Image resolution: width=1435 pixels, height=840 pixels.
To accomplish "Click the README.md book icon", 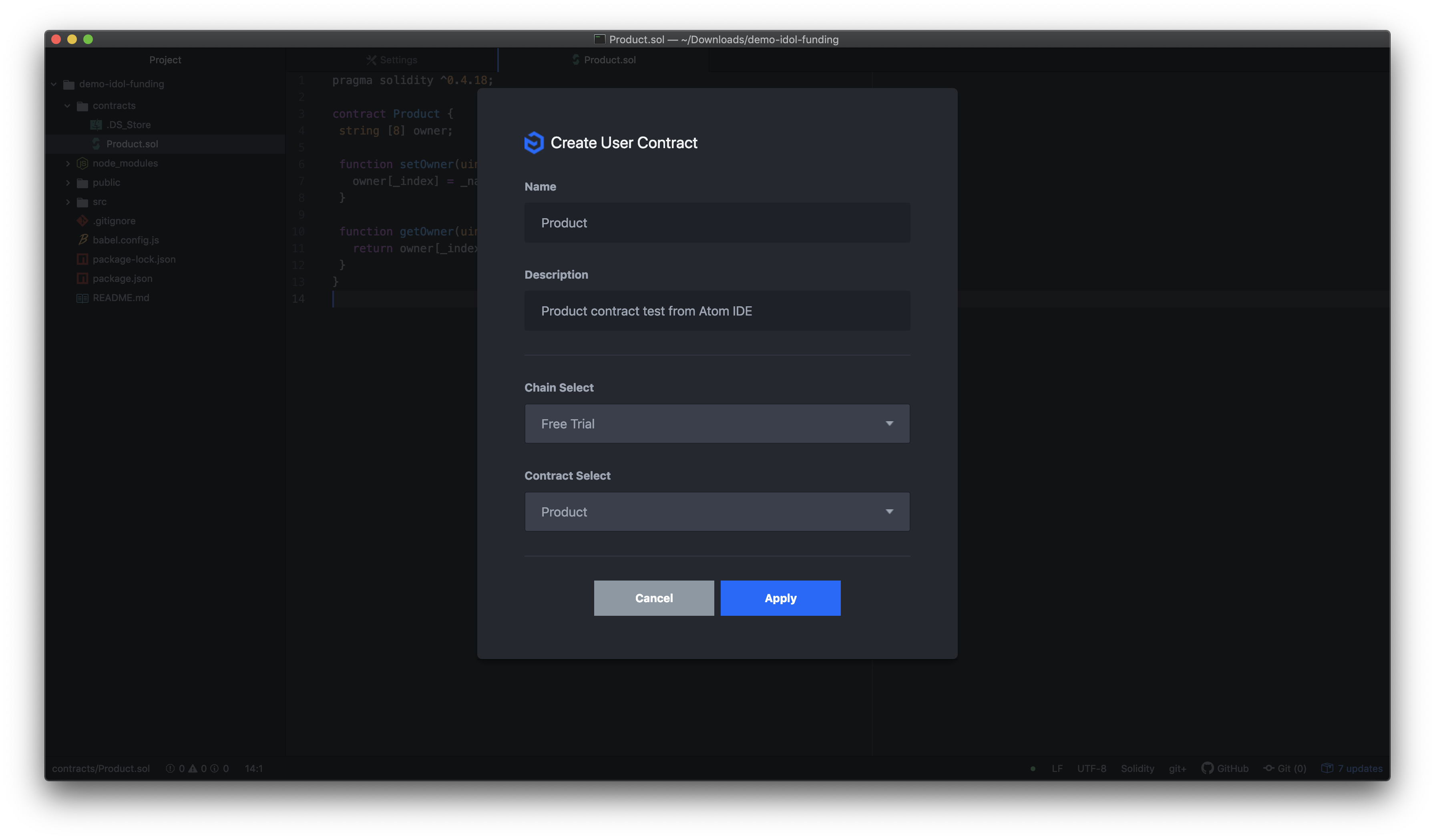I will click(x=82, y=298).
